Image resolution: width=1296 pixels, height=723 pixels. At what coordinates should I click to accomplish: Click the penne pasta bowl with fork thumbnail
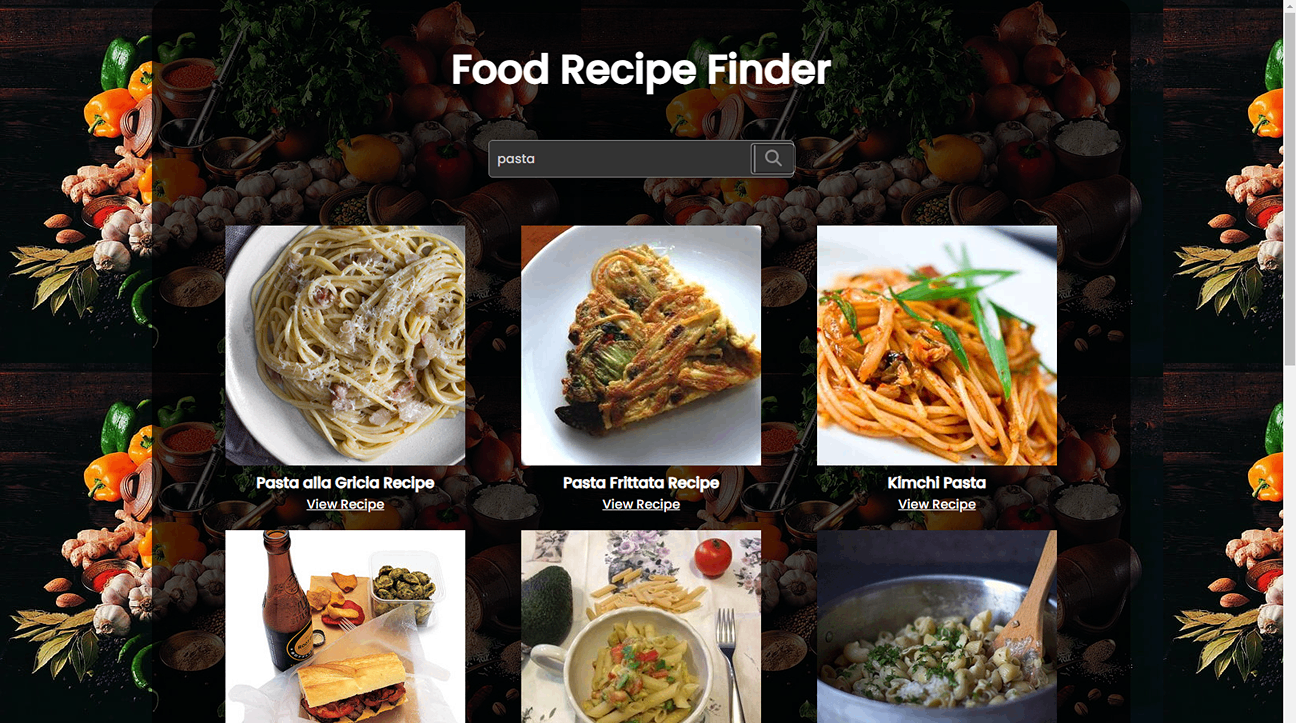click(x=641, y=626)
